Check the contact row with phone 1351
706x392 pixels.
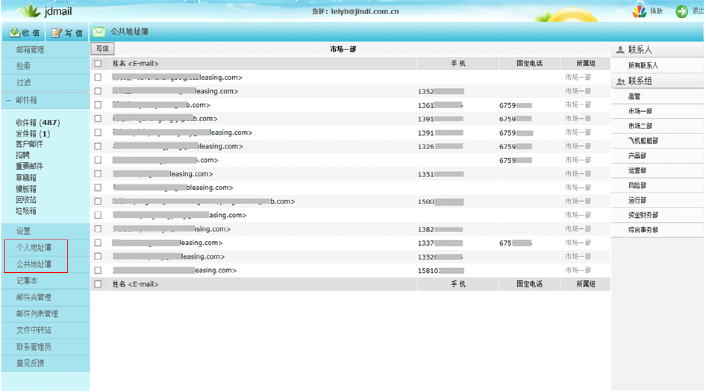[98, 174]
